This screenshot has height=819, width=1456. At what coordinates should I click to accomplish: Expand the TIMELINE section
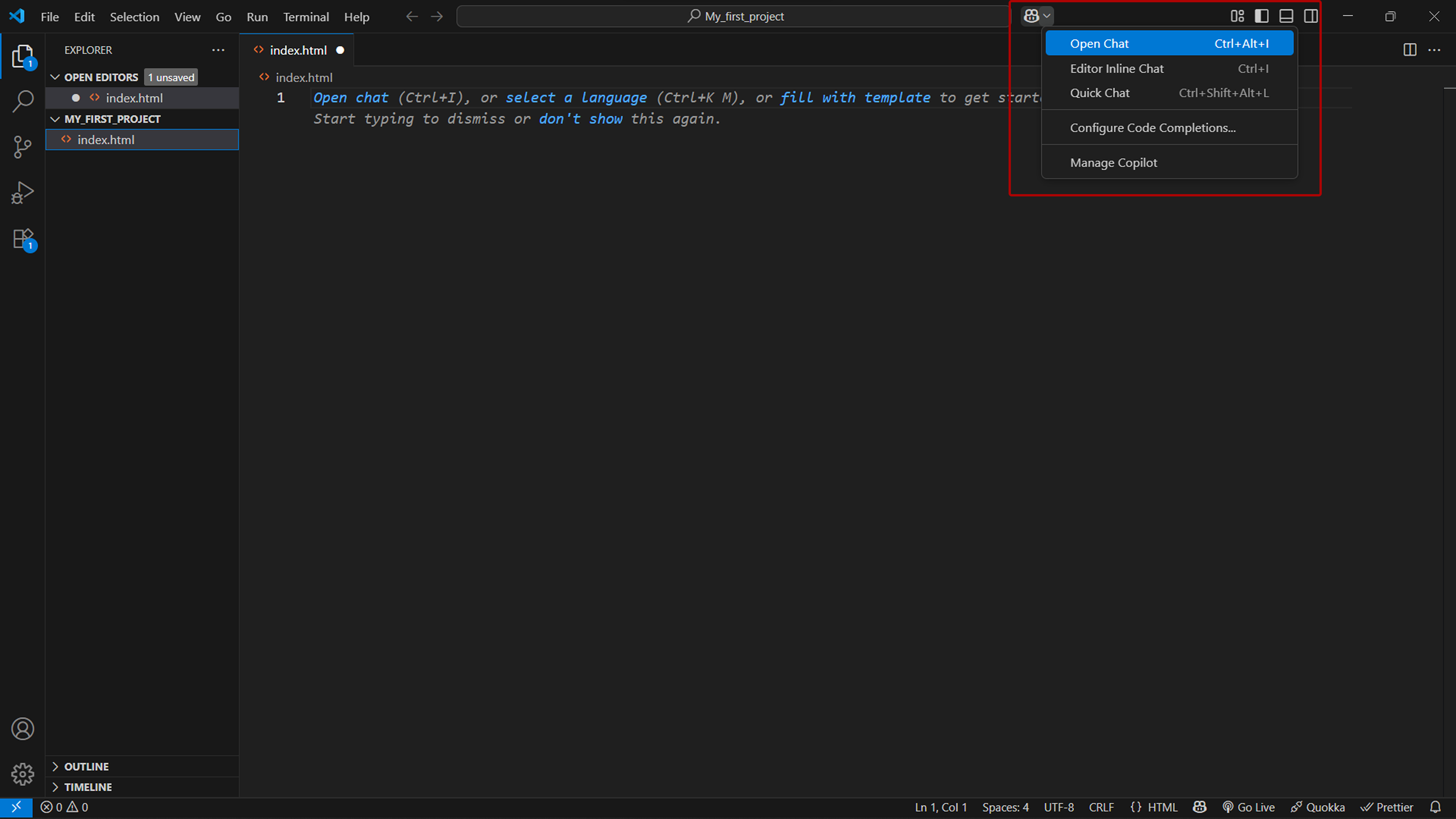(88, 787)
